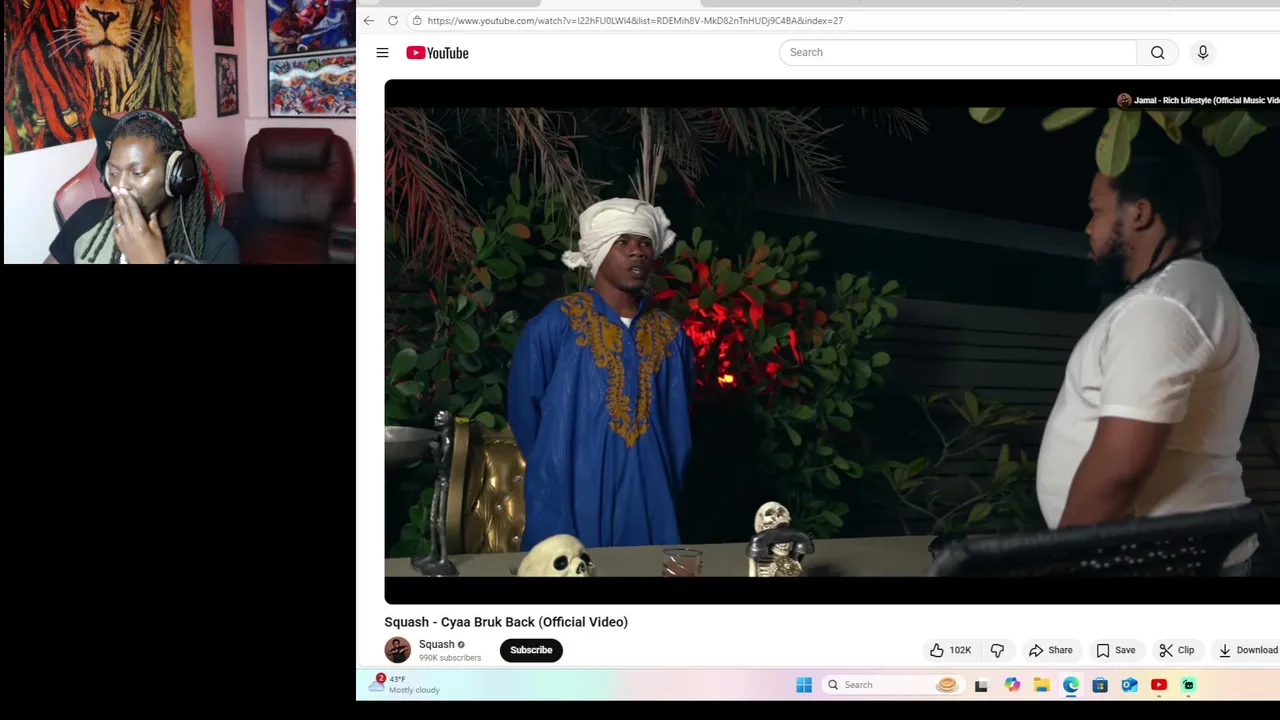Screen dimensions: 1280x720
Task: Create a Clip of the video
Action: pyautogui.click(x=1177, y=650)
